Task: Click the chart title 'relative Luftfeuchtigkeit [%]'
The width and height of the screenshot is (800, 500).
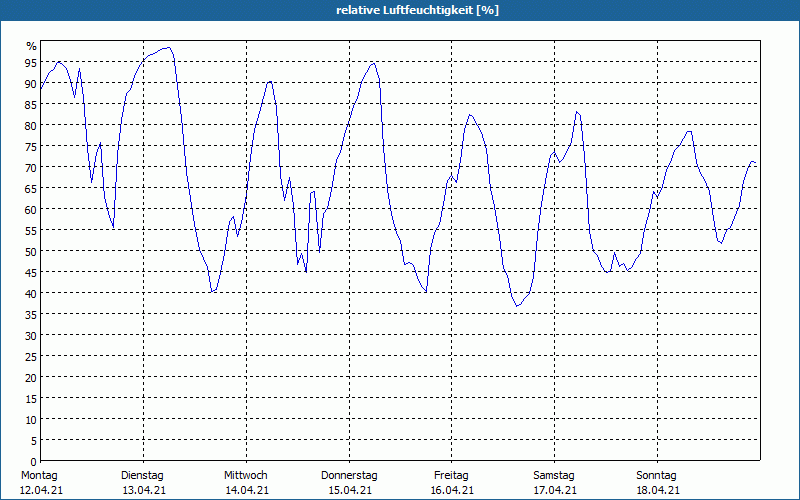Action: point(417,10)
